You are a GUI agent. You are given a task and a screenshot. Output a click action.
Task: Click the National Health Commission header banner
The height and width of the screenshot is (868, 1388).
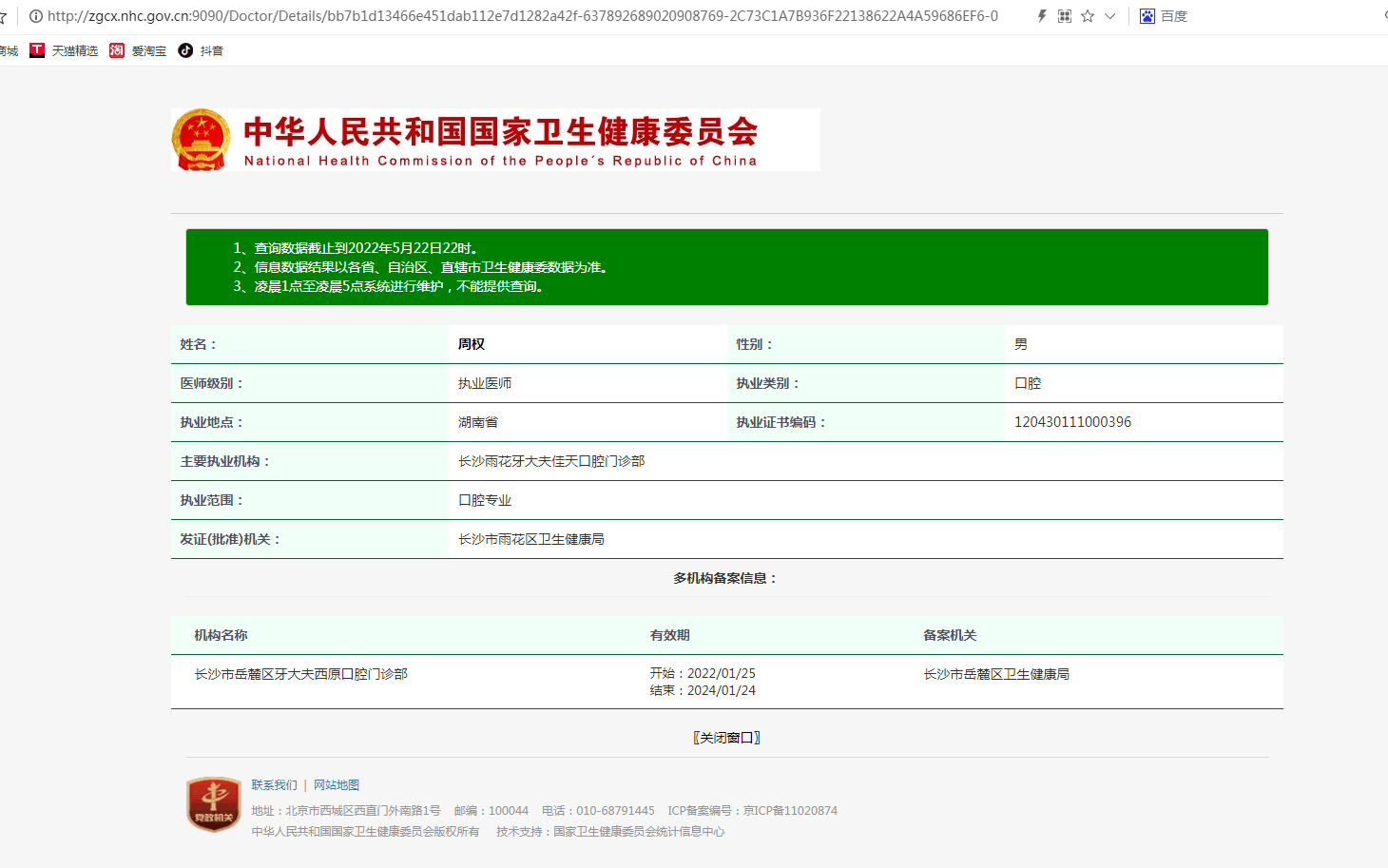(x=495, y=140)
